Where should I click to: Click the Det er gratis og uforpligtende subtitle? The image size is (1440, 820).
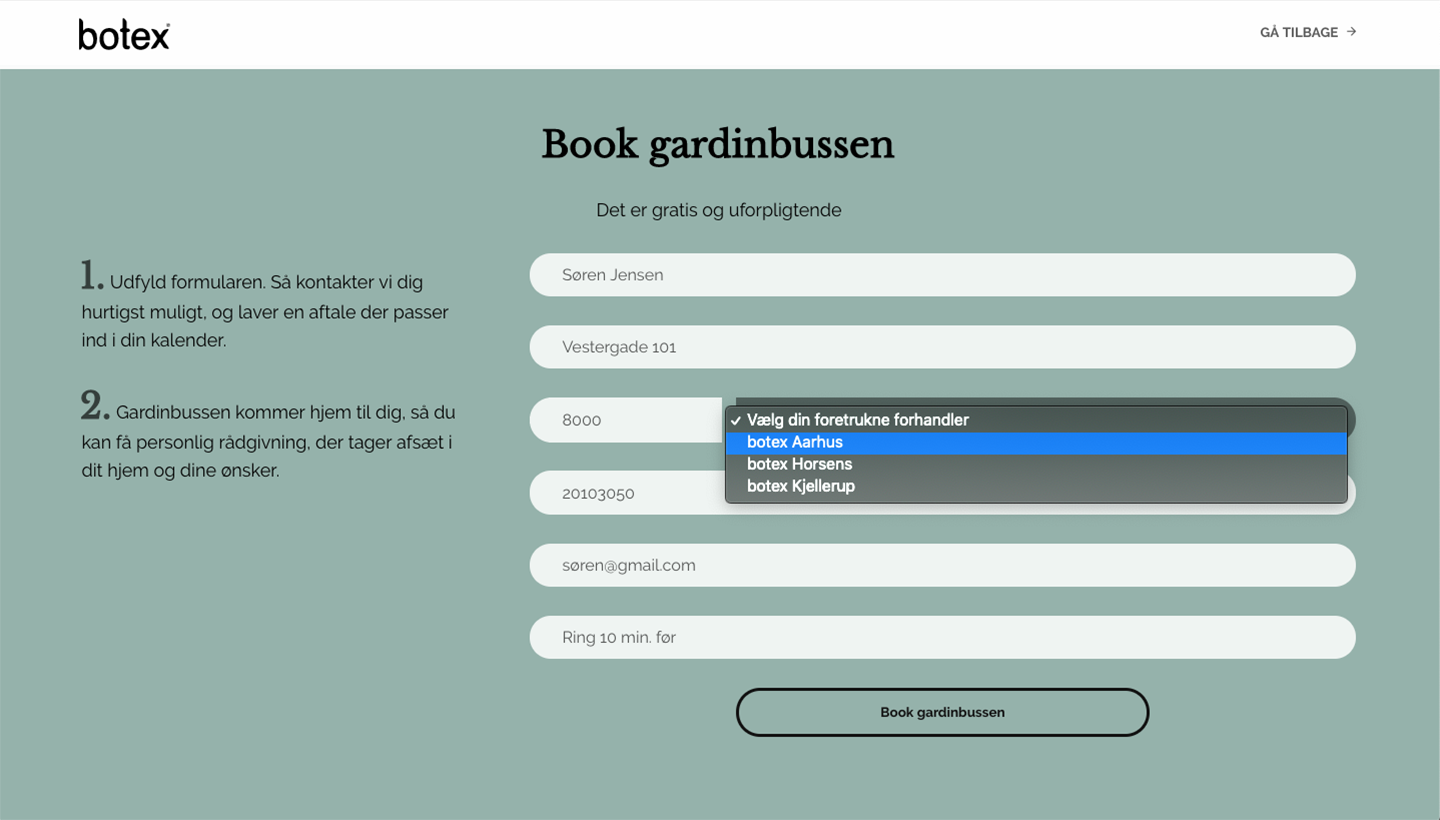[718, 210]
